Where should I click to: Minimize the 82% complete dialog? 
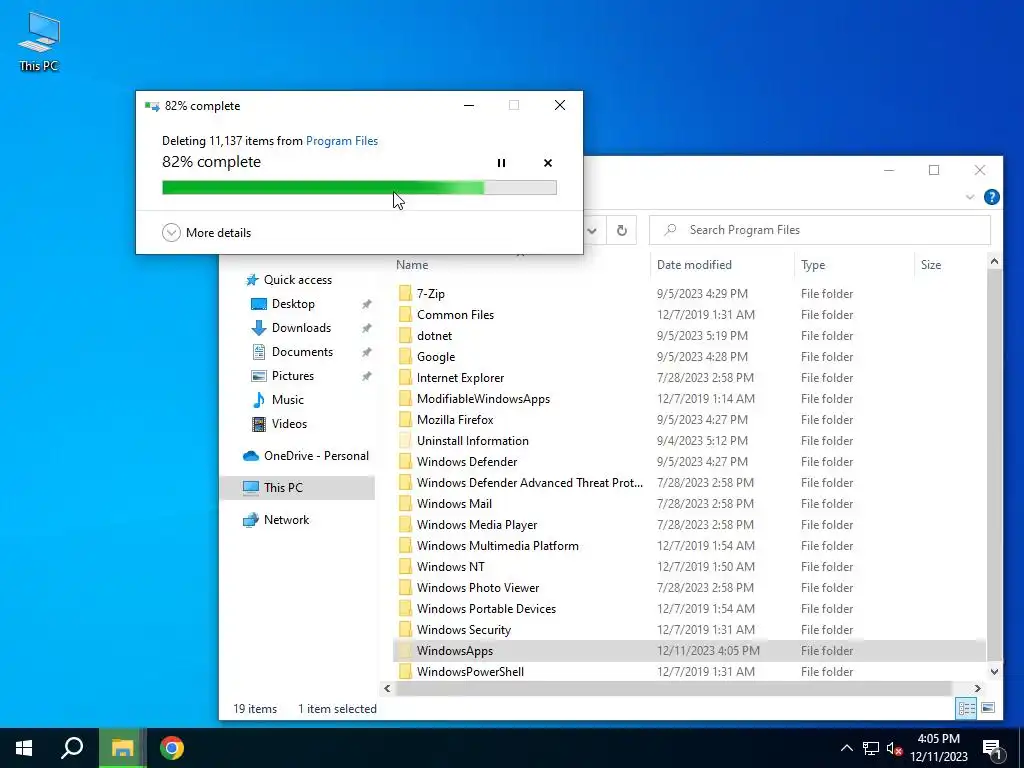coord(469,105)
